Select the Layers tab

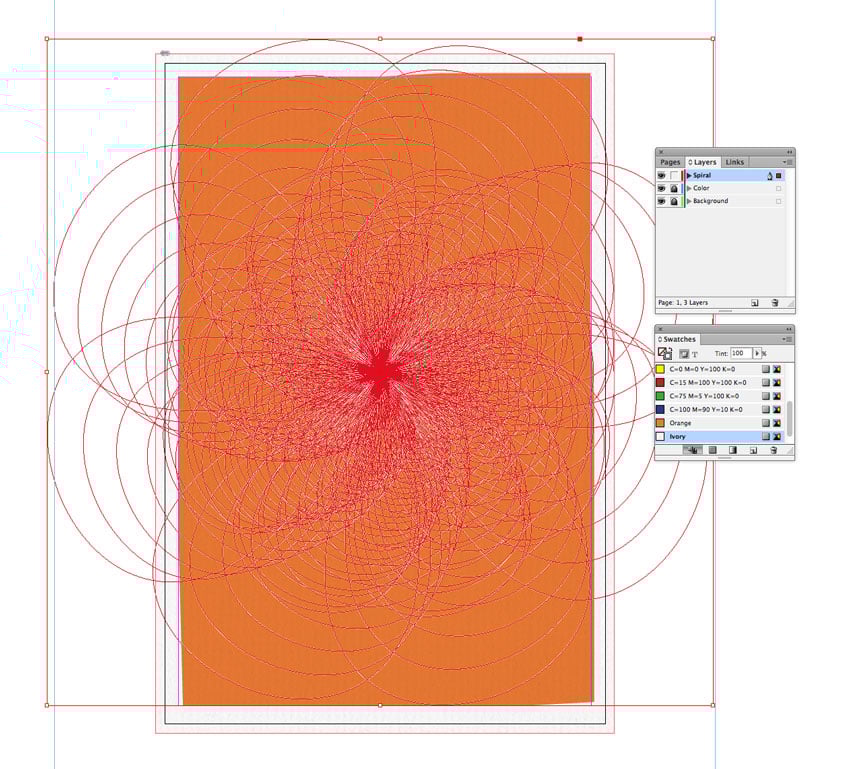click(703, 162)
